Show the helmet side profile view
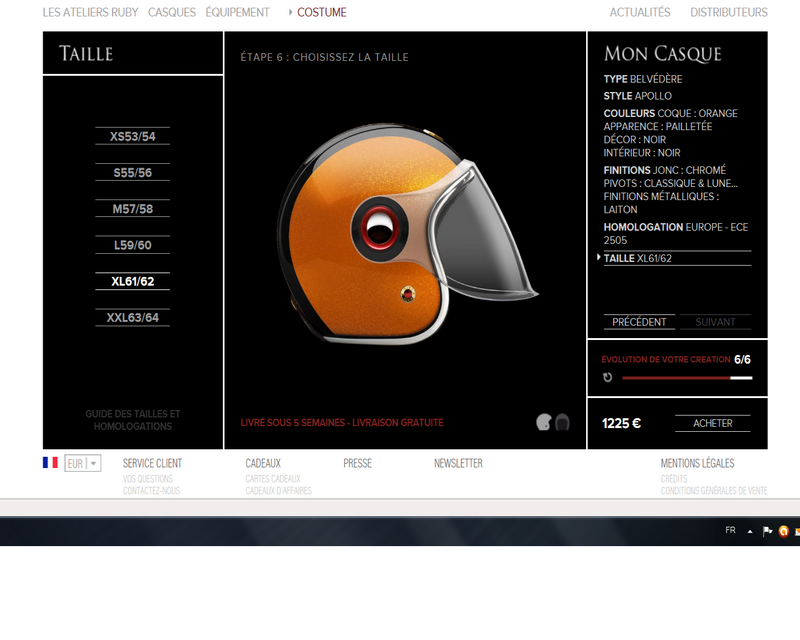The height and width of the screenshot is (640, 800). coord(544,422)
